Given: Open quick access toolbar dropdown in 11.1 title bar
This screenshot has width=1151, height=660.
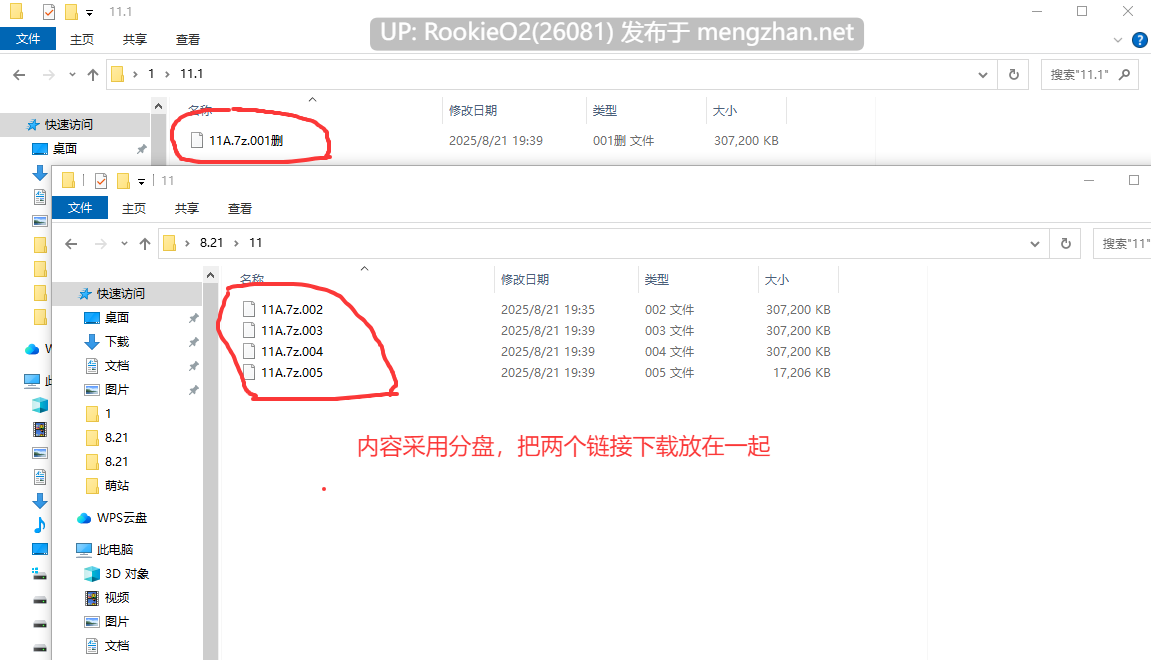Looking at the screenshot, I should point(90,12).
